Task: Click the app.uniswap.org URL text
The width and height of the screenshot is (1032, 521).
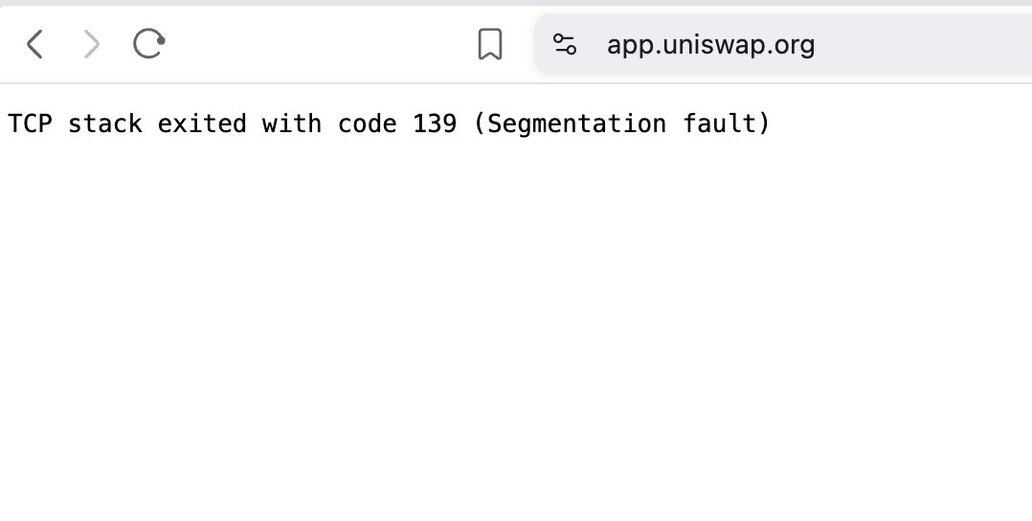Action: pos(710,45)
